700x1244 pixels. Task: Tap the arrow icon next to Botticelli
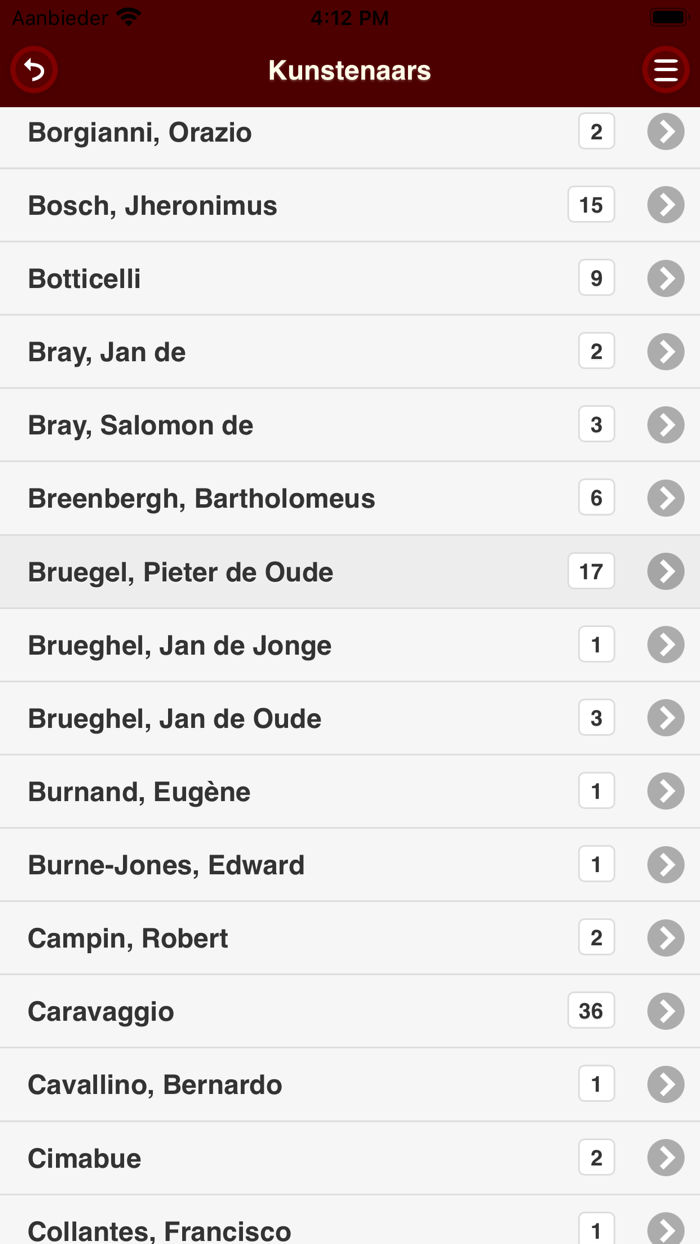[x=665, y=278]
